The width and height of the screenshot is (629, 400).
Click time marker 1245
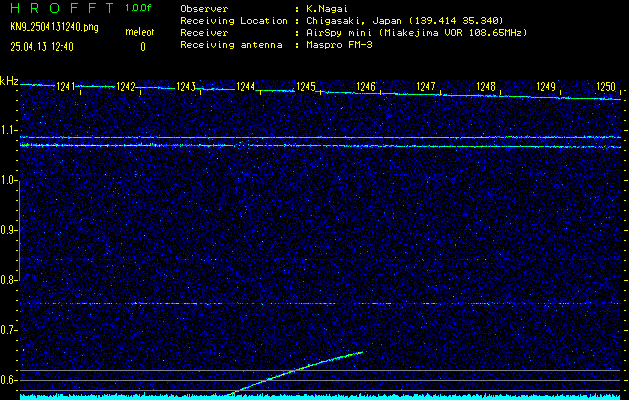point(306,86)
